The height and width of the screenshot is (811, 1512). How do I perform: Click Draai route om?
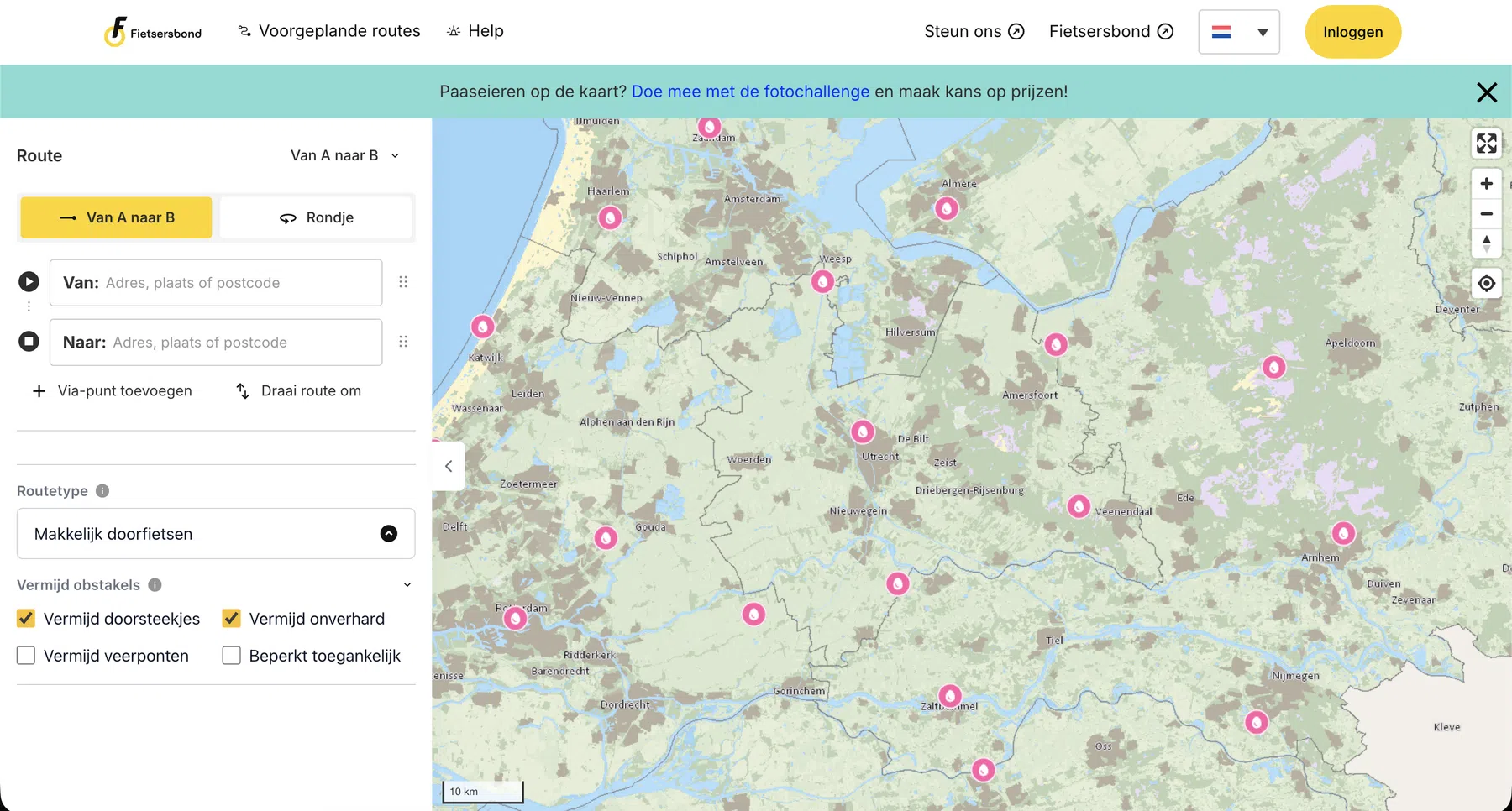tap(299, 391)
